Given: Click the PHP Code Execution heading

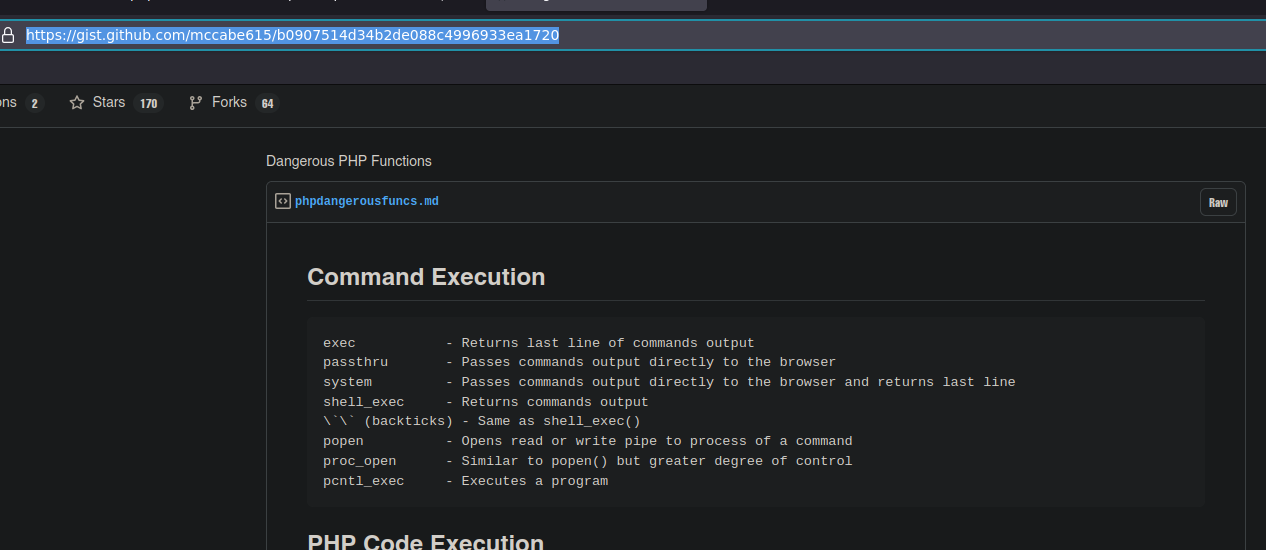Looking at the screenshot, I should coord(426,542).
